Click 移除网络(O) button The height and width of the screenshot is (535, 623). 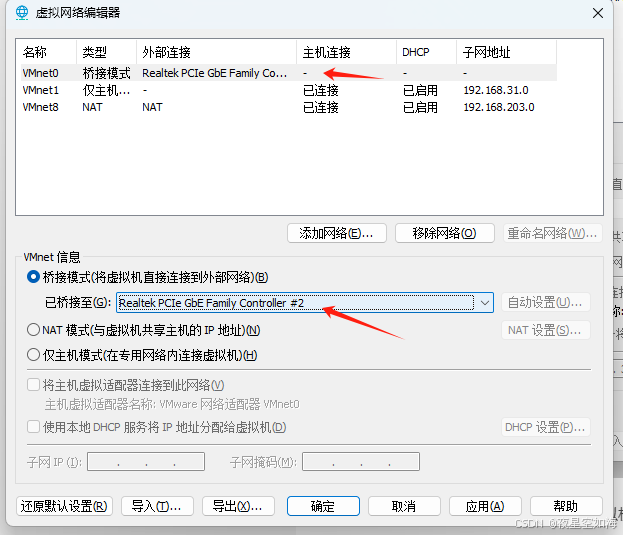pyautogui.click(x=445, y=233)
